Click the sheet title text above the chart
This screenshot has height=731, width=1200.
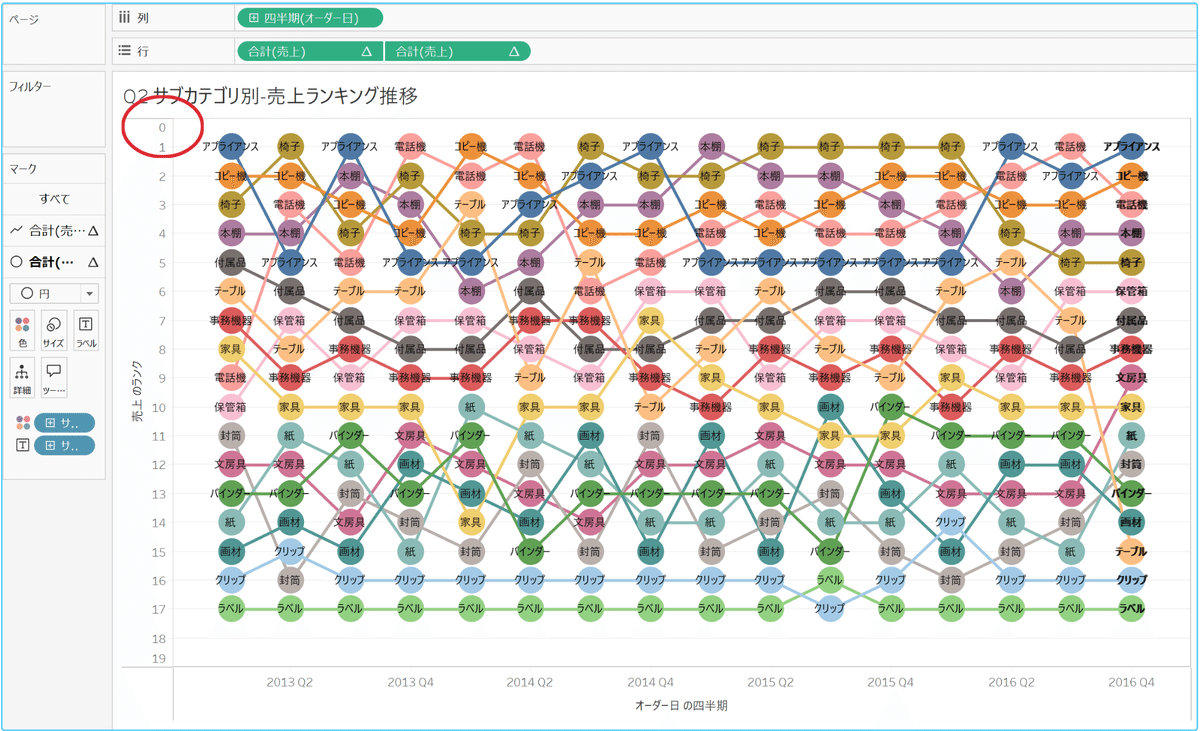pos(270,96)
